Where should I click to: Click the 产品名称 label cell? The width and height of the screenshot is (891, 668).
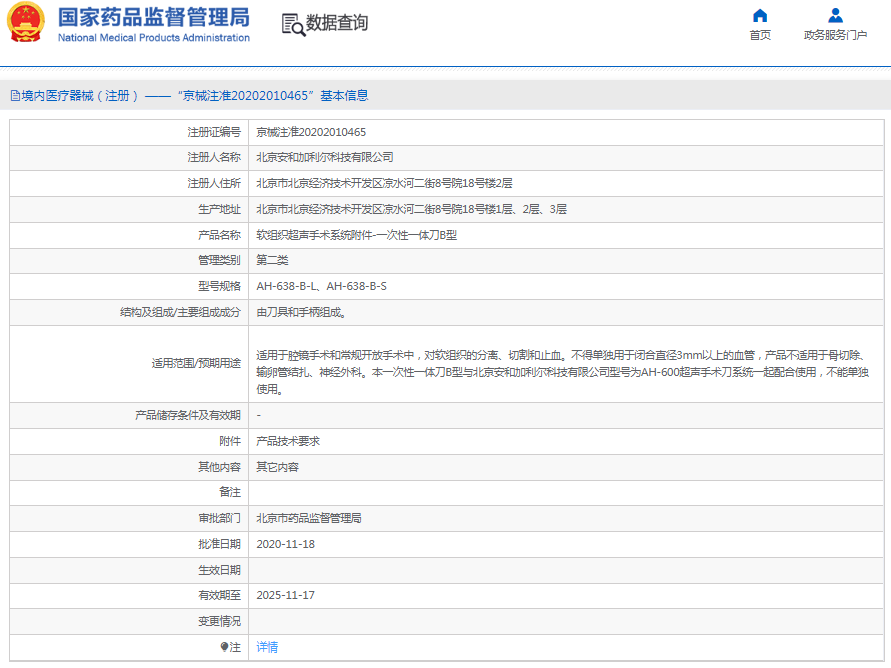click(x=129, y=235)
